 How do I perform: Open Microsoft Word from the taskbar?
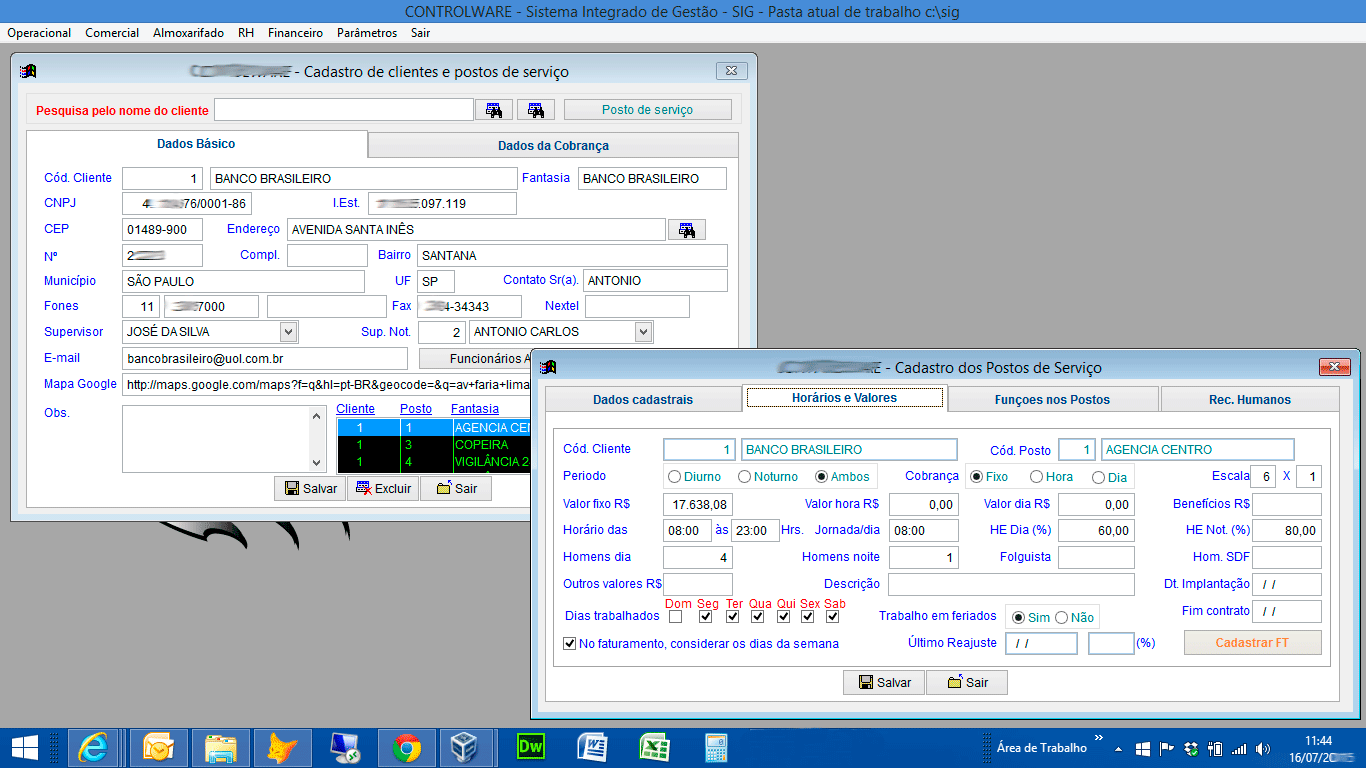pos(592,747)
